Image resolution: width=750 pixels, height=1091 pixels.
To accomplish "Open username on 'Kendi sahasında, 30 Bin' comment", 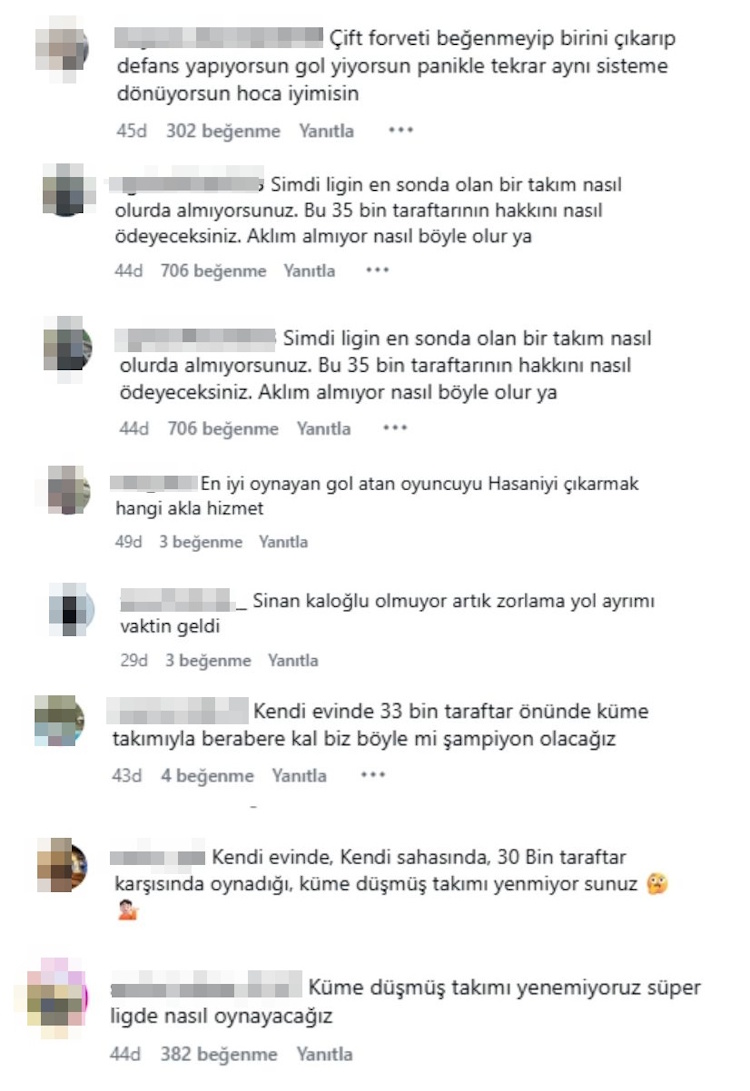I will 157,858.
